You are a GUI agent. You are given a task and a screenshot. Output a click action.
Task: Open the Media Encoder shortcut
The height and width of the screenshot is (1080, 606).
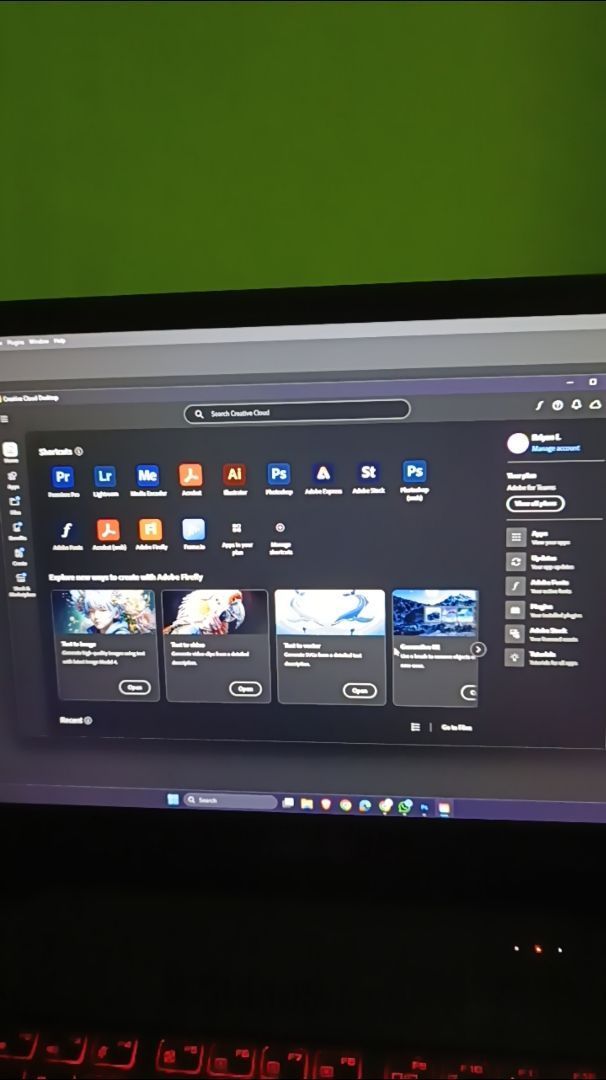148,475
